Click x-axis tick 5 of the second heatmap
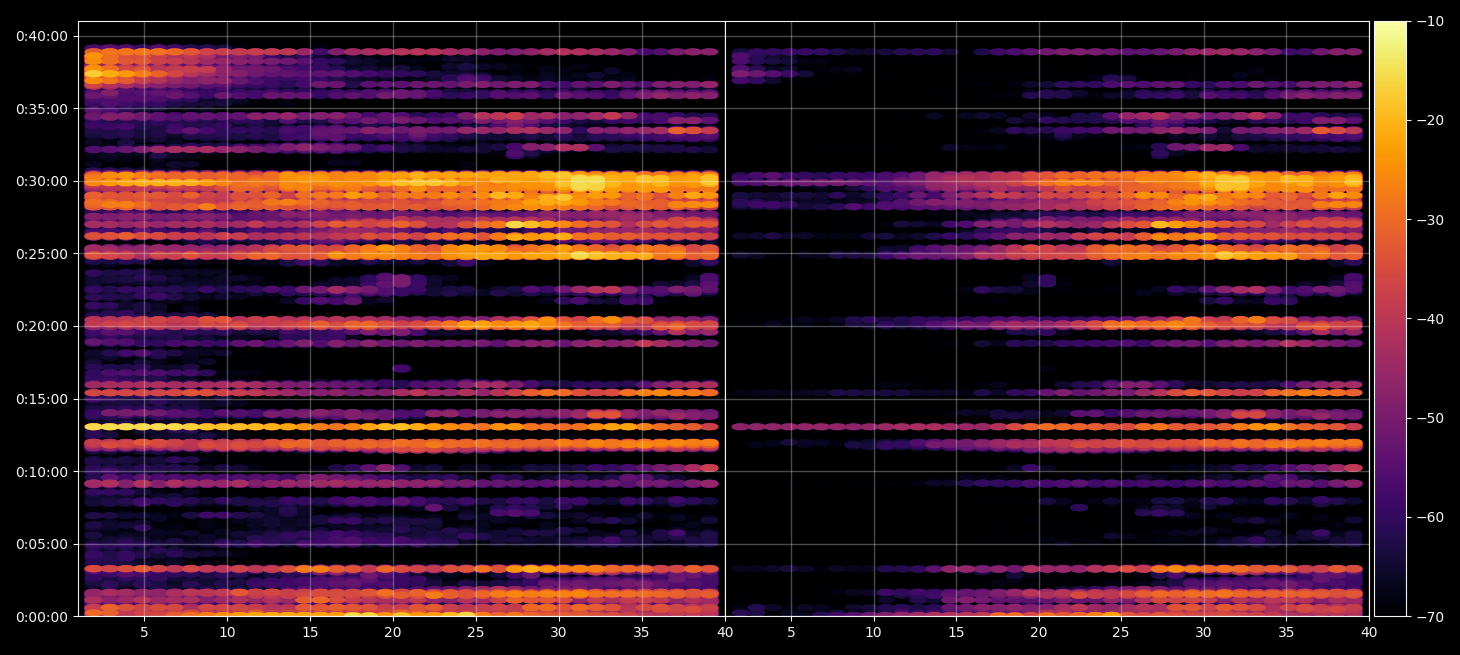 (x=791, y=632)
